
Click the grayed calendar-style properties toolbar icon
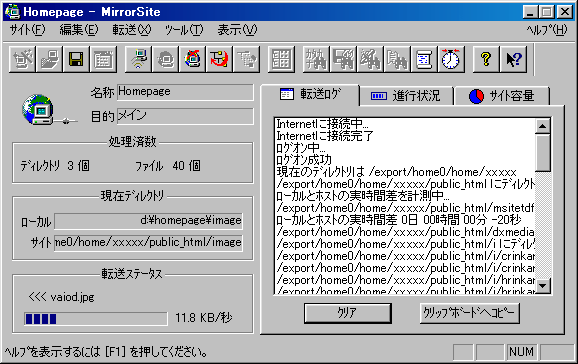(104, 59)
